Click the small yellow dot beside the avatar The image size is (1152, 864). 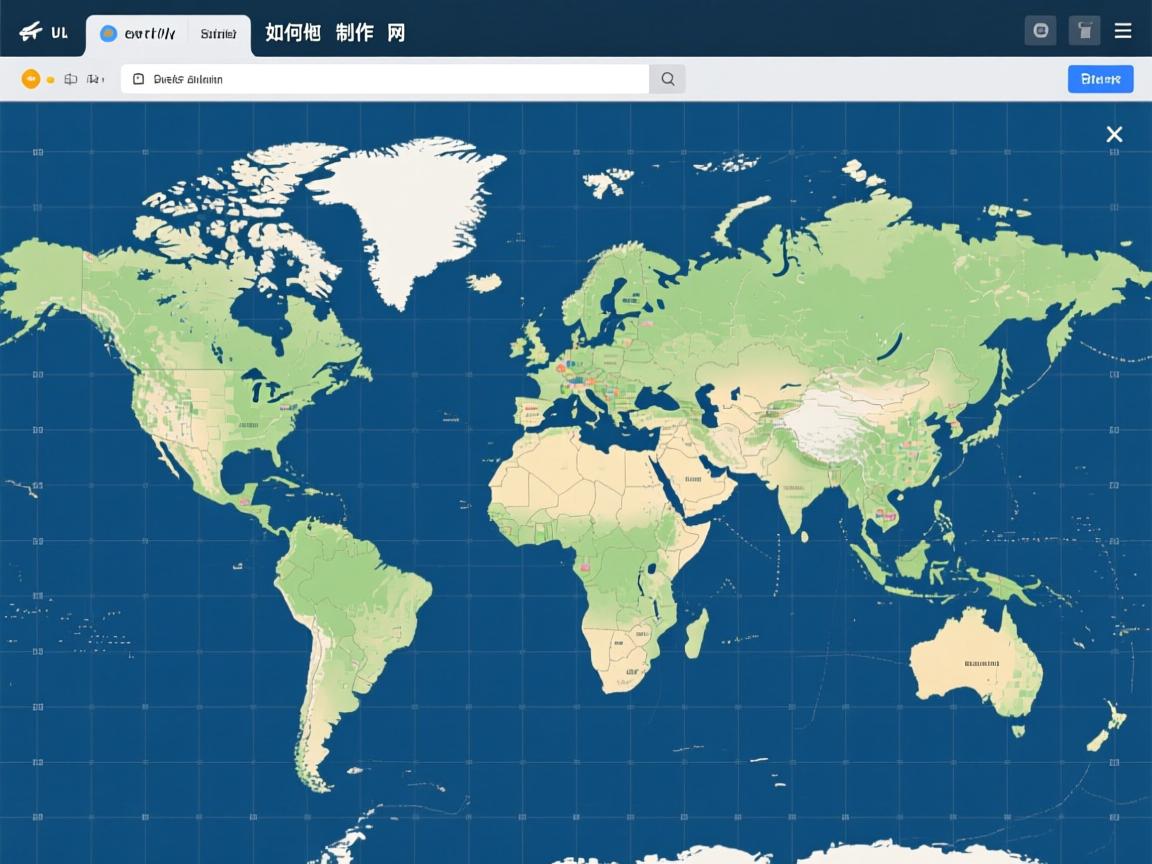(x=49, y=78)
